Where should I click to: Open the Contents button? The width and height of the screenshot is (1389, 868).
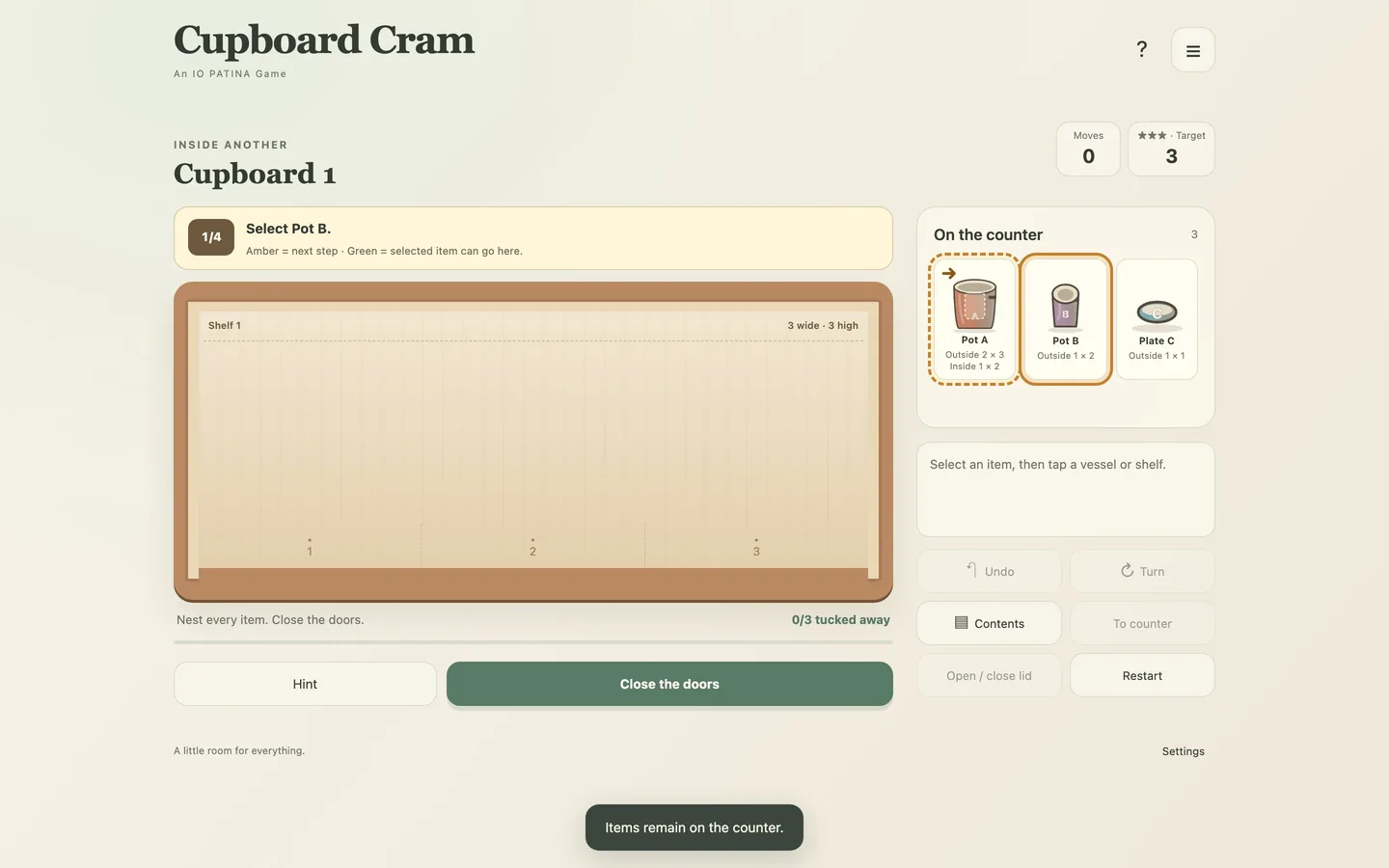(x=989, y=623)
